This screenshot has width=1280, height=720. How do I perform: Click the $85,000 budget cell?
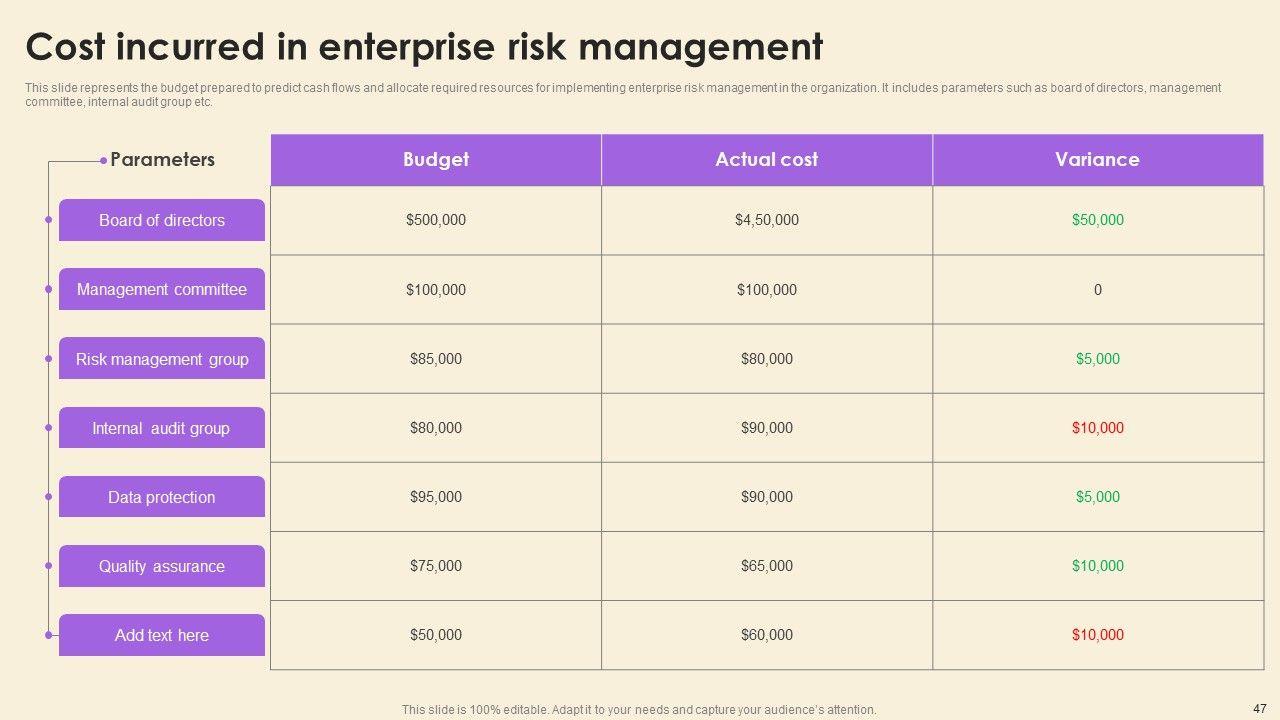coord(436,359)
